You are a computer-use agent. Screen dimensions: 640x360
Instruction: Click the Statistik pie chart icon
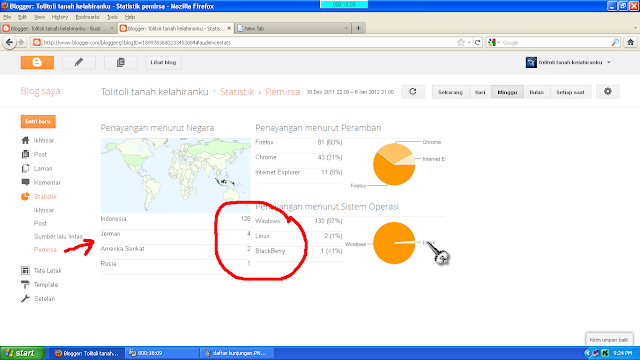click(25, 196)
